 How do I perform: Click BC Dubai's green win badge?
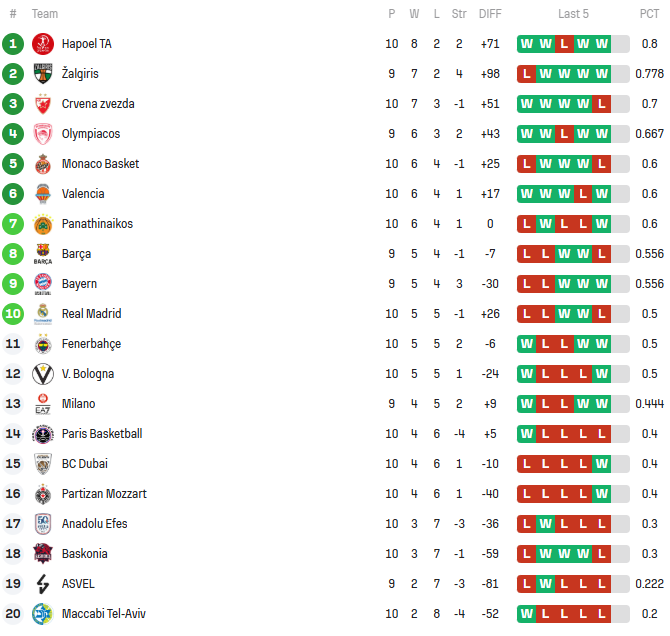point(601,464)
